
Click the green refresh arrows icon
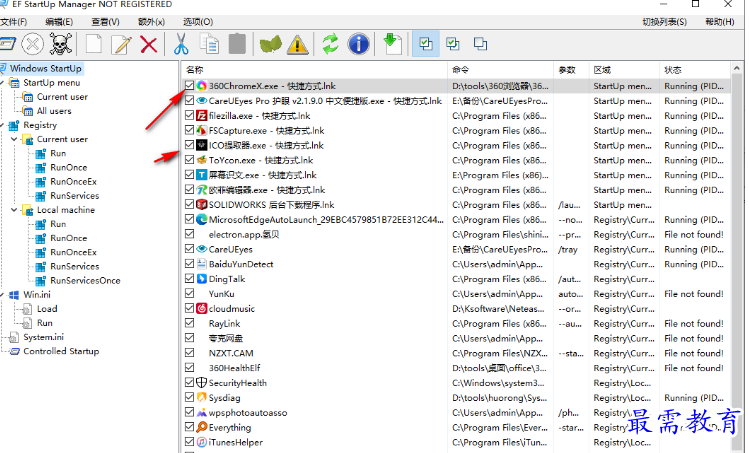[330, 44]
